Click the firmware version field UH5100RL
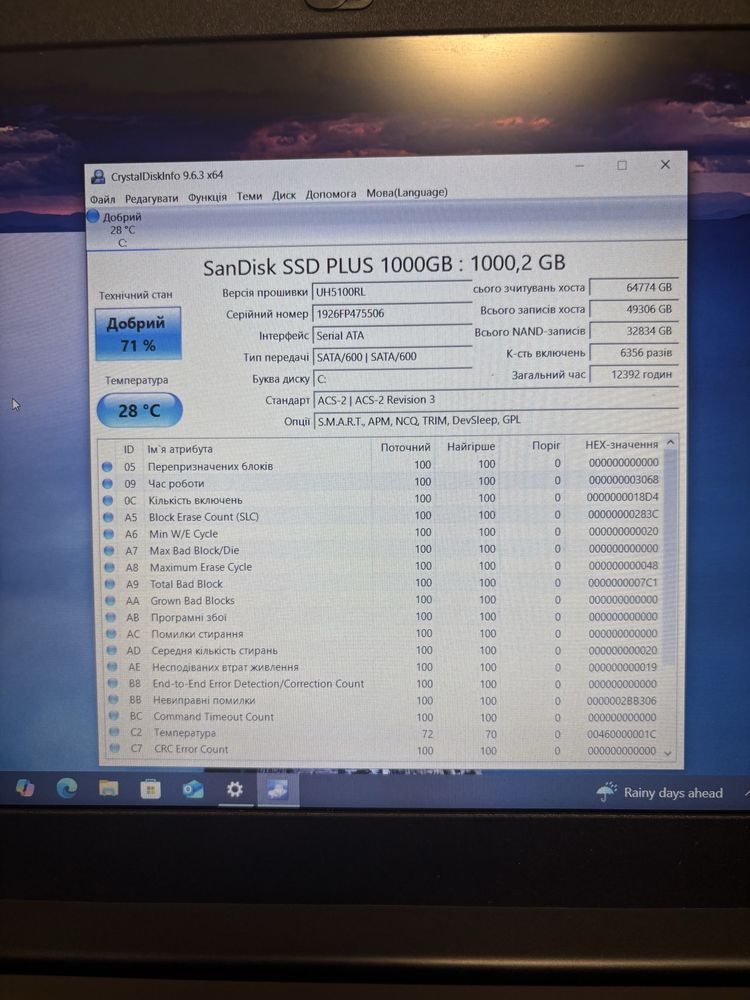This screenshot has height=1000, width=750. tap(392, 292)
